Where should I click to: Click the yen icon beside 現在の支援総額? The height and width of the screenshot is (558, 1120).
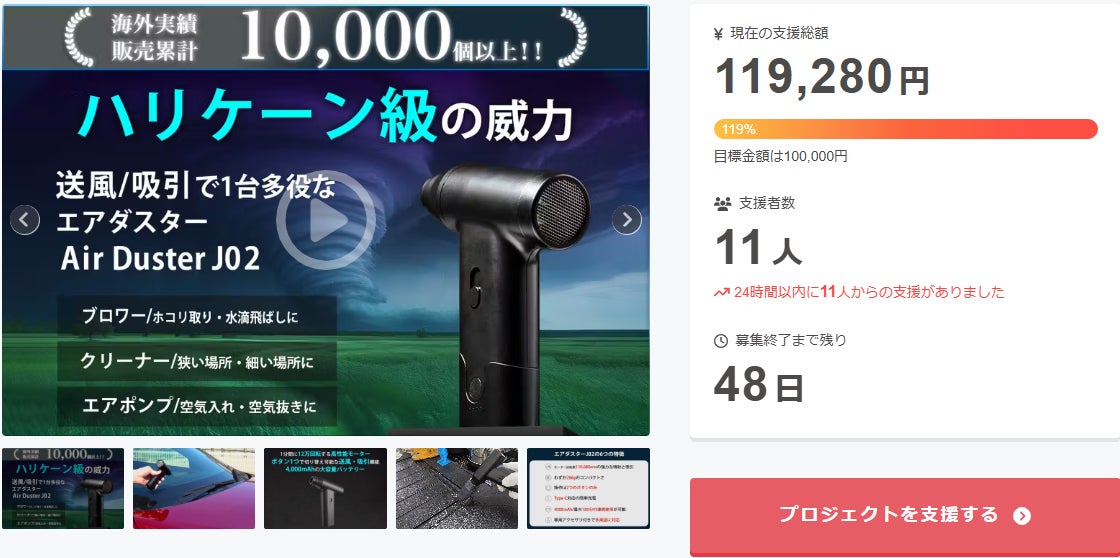point(719,33)
